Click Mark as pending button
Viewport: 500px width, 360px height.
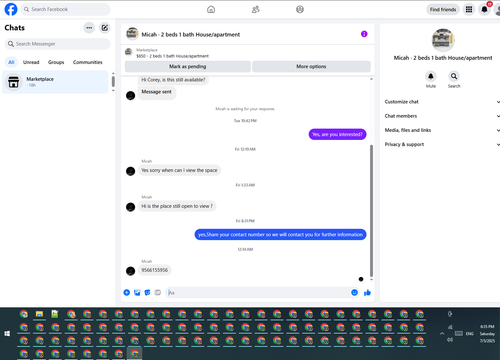point(188,66)
